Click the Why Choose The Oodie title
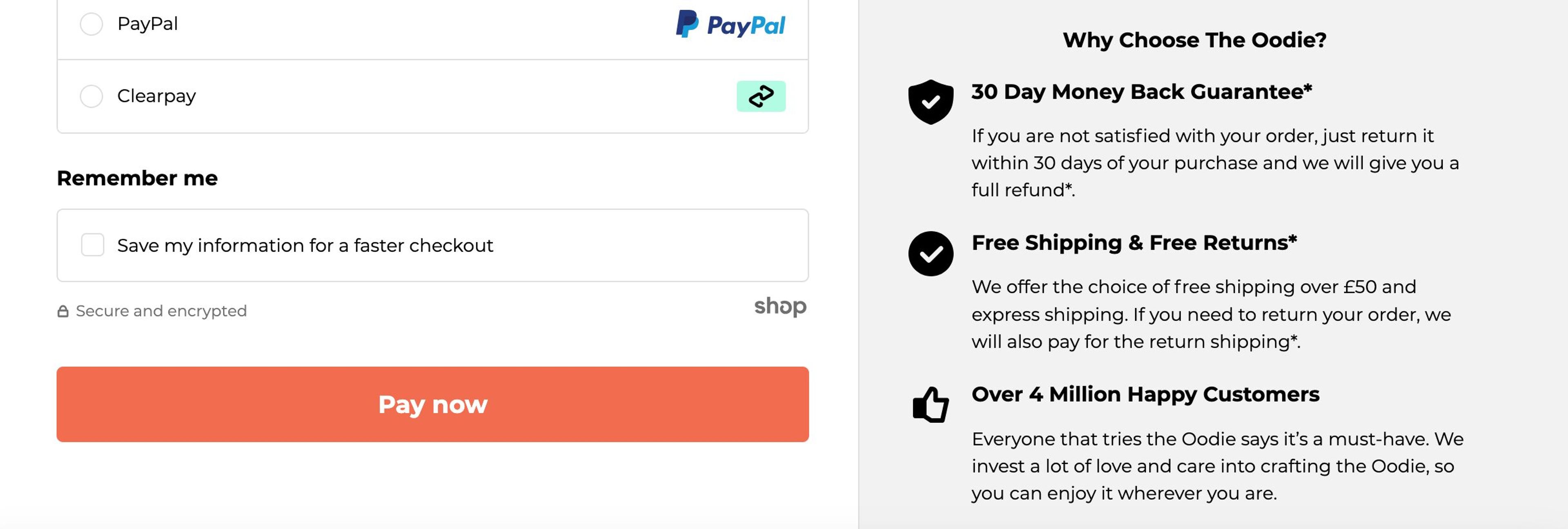 pos(1193,40)
